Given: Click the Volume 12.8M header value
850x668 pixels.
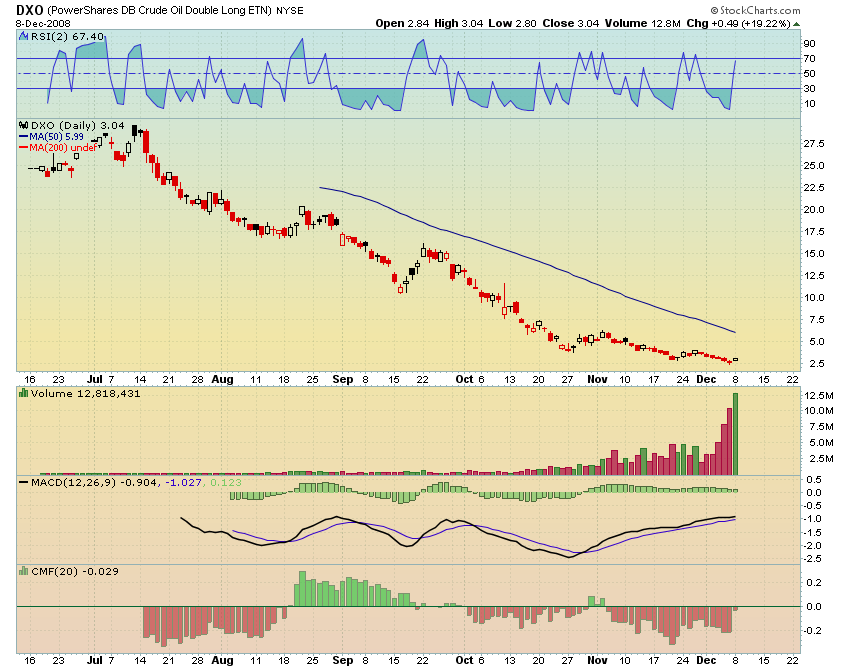Looking at the screenshot, I should 642,23.
